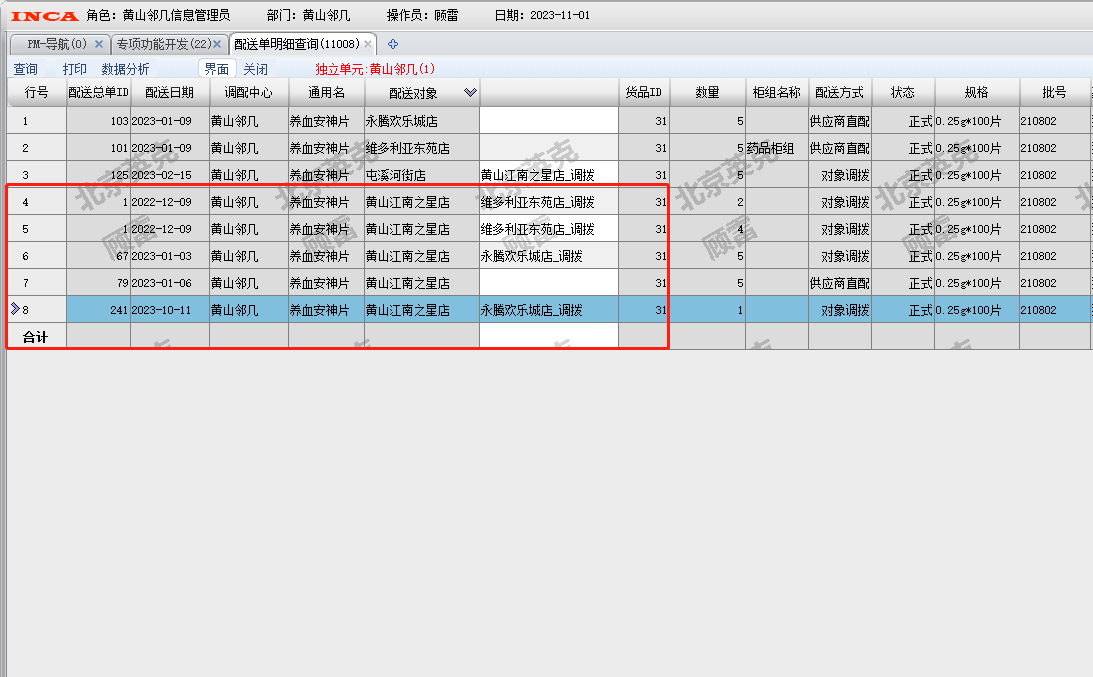Click date 2023-01-06 in row 7
The width and height of the screenshot is (1093, 677).
point(169,283)
